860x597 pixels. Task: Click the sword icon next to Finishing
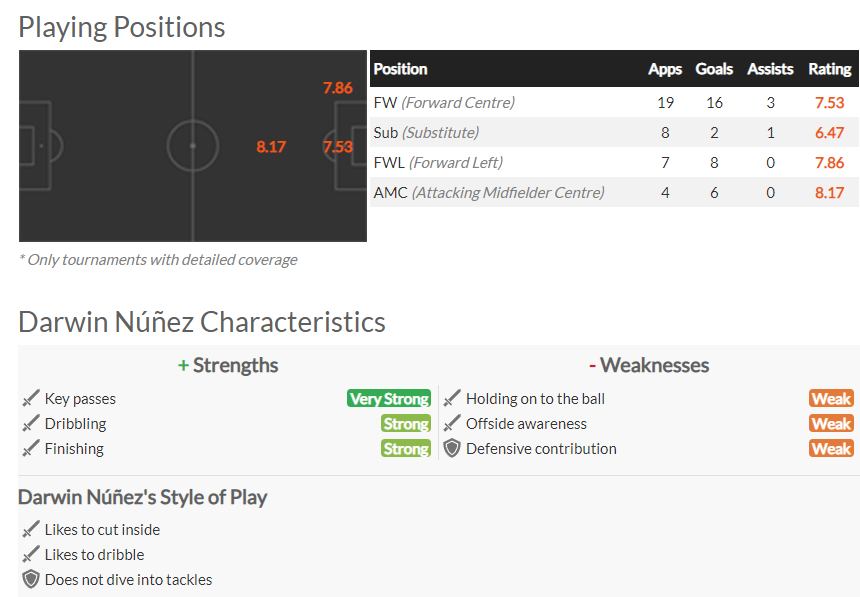click(31, 448)
